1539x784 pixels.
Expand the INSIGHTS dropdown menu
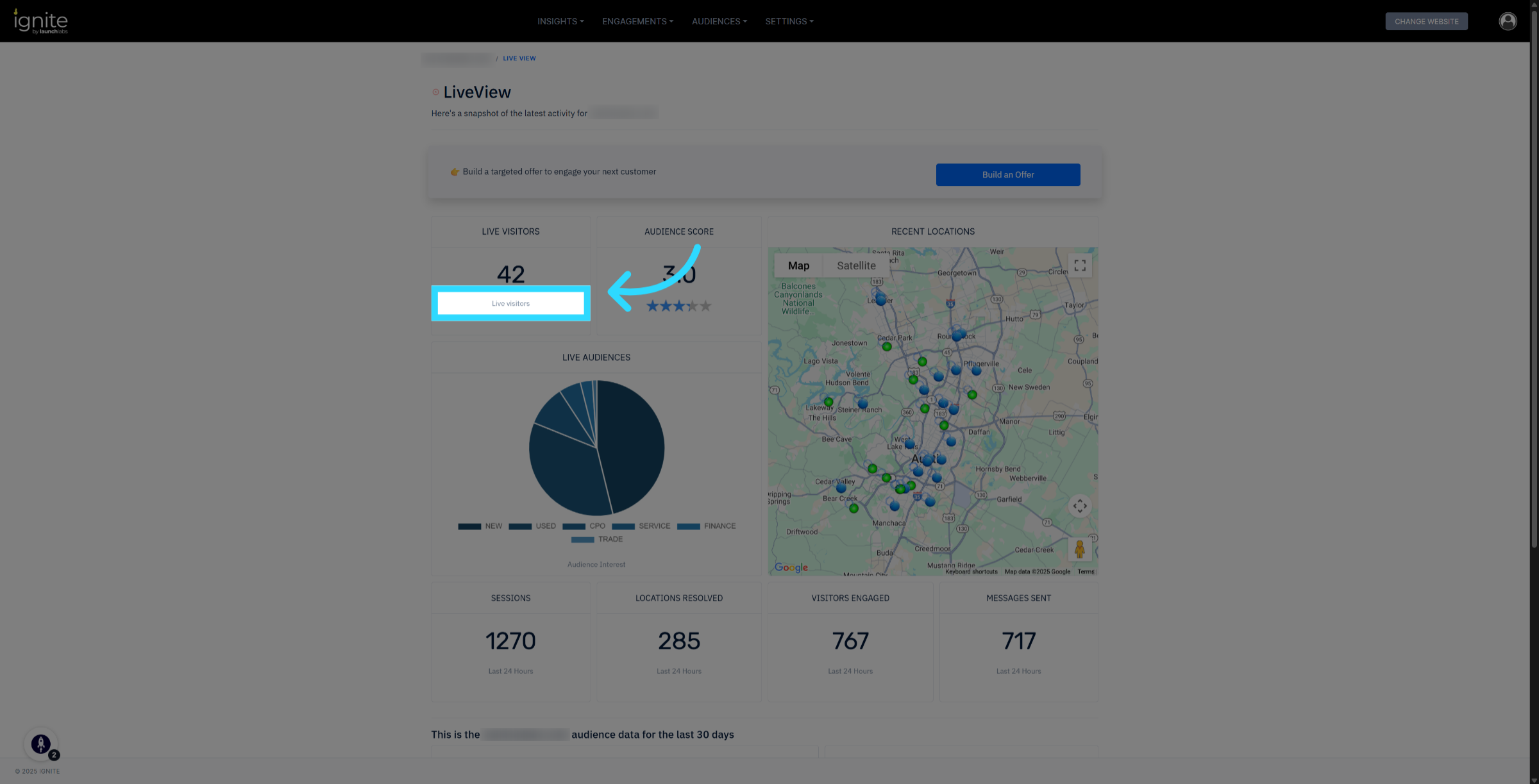tap(560, 21)
